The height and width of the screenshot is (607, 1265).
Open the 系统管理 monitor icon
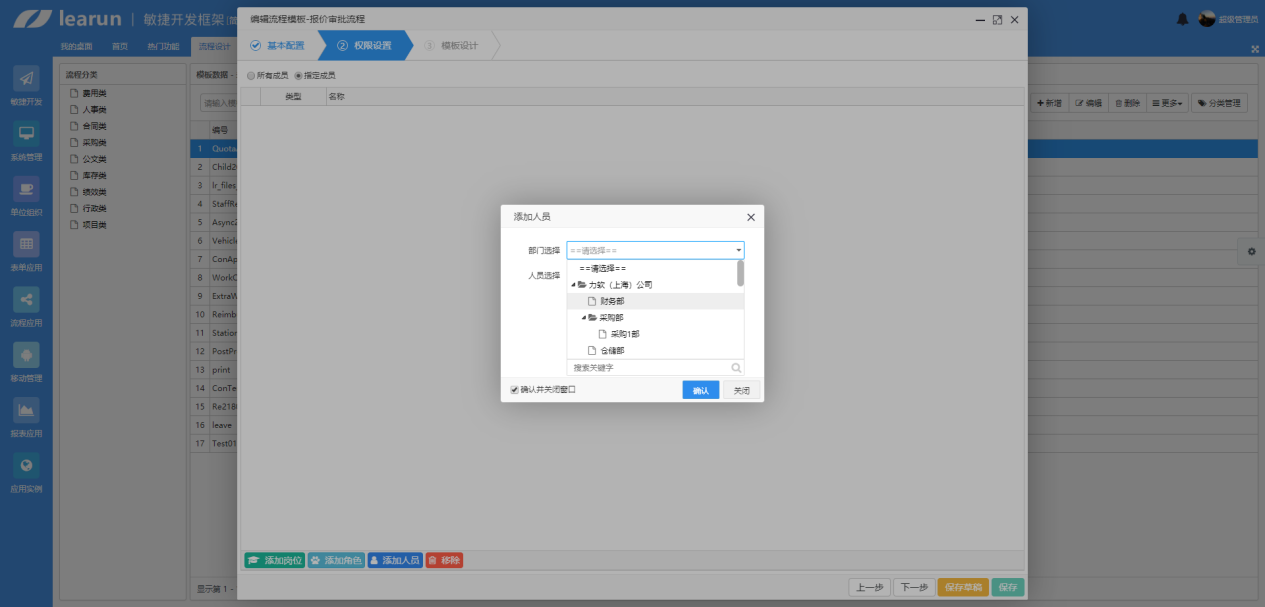click(26, 133)
